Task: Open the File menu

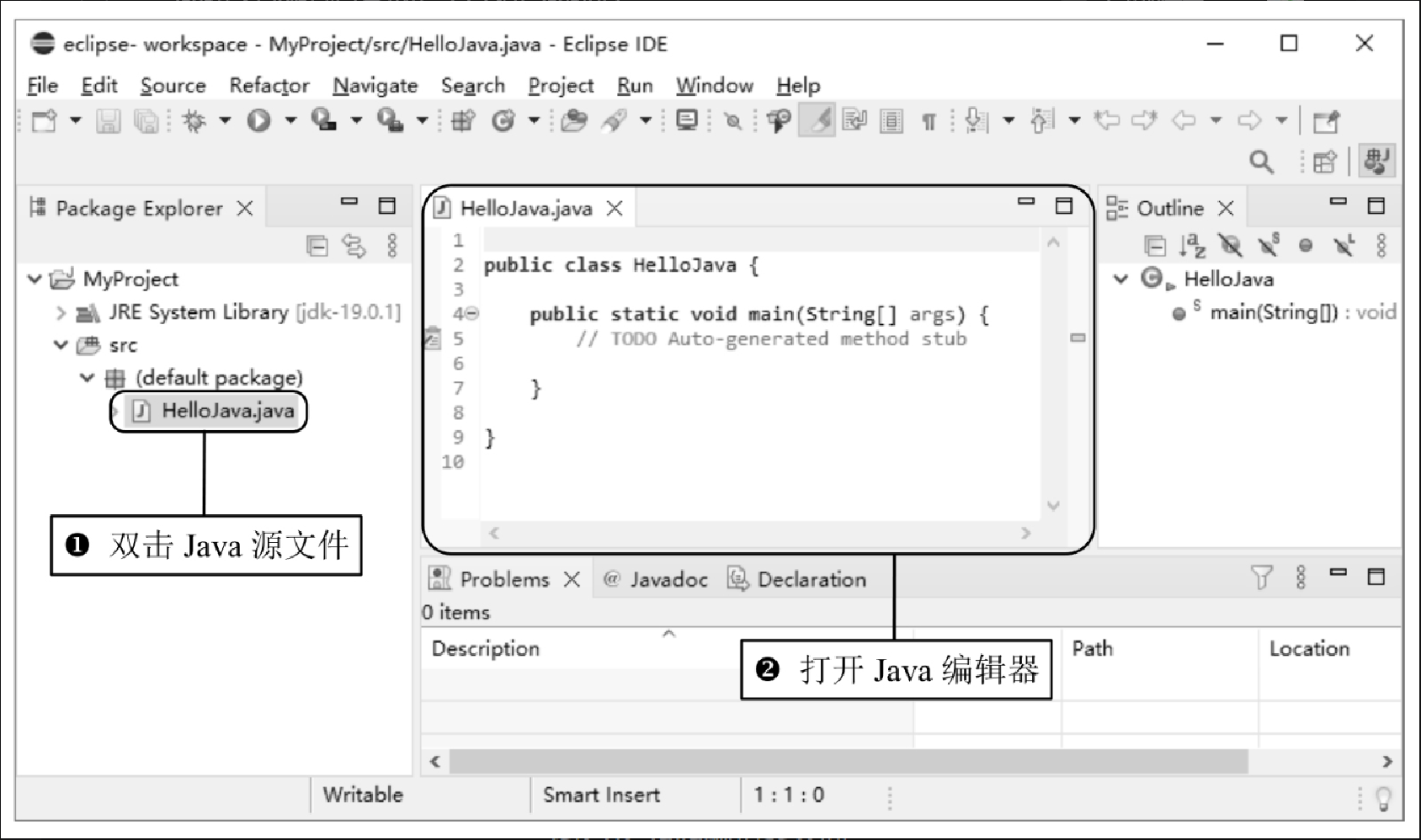Action: pos(42,86)
